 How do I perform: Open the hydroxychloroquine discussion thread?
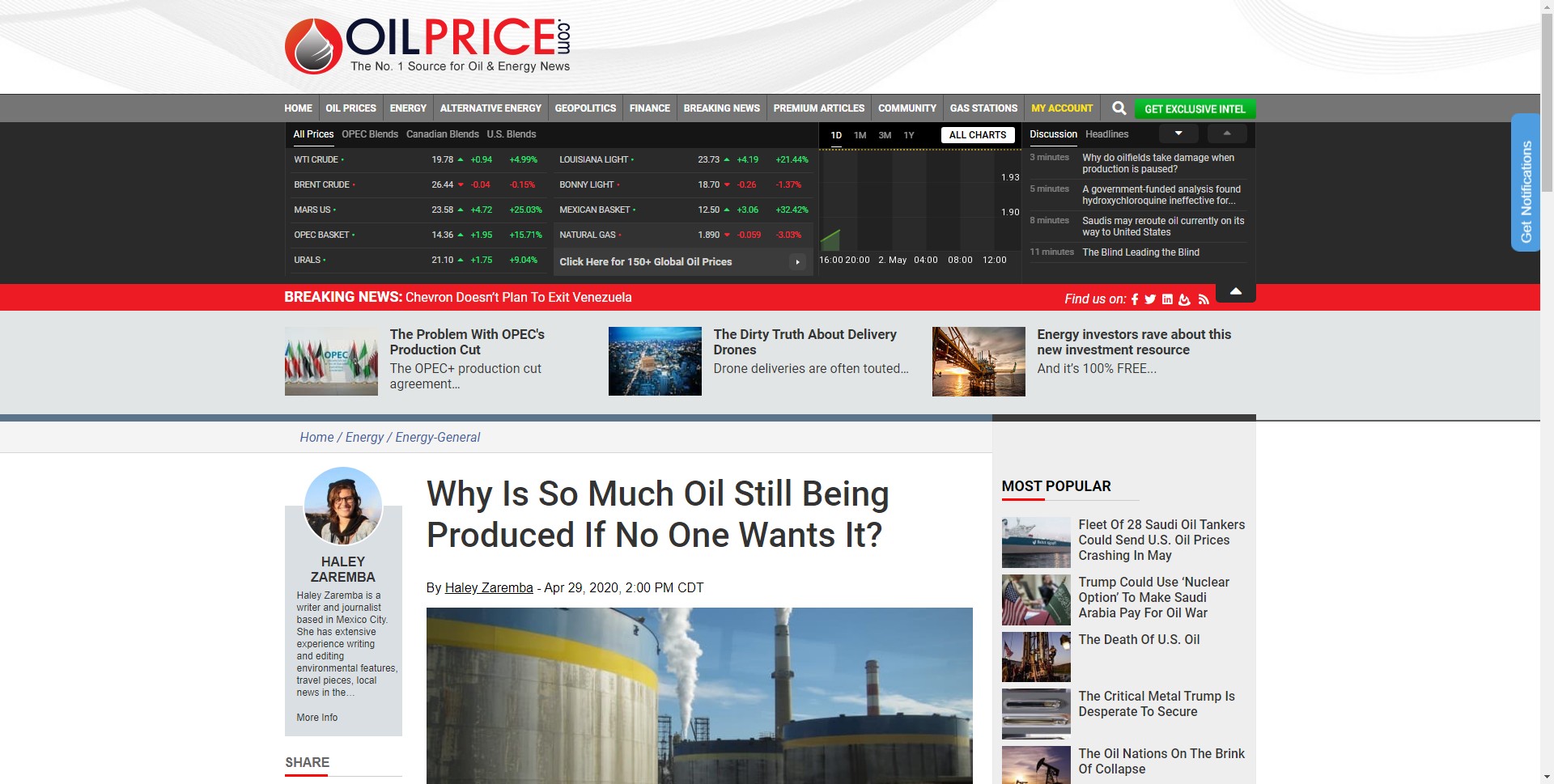[x=1161, y=195]
